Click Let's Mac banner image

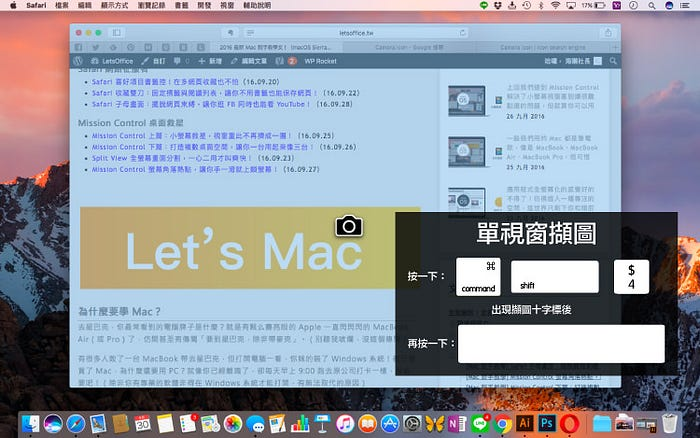[x=250, y=248]
